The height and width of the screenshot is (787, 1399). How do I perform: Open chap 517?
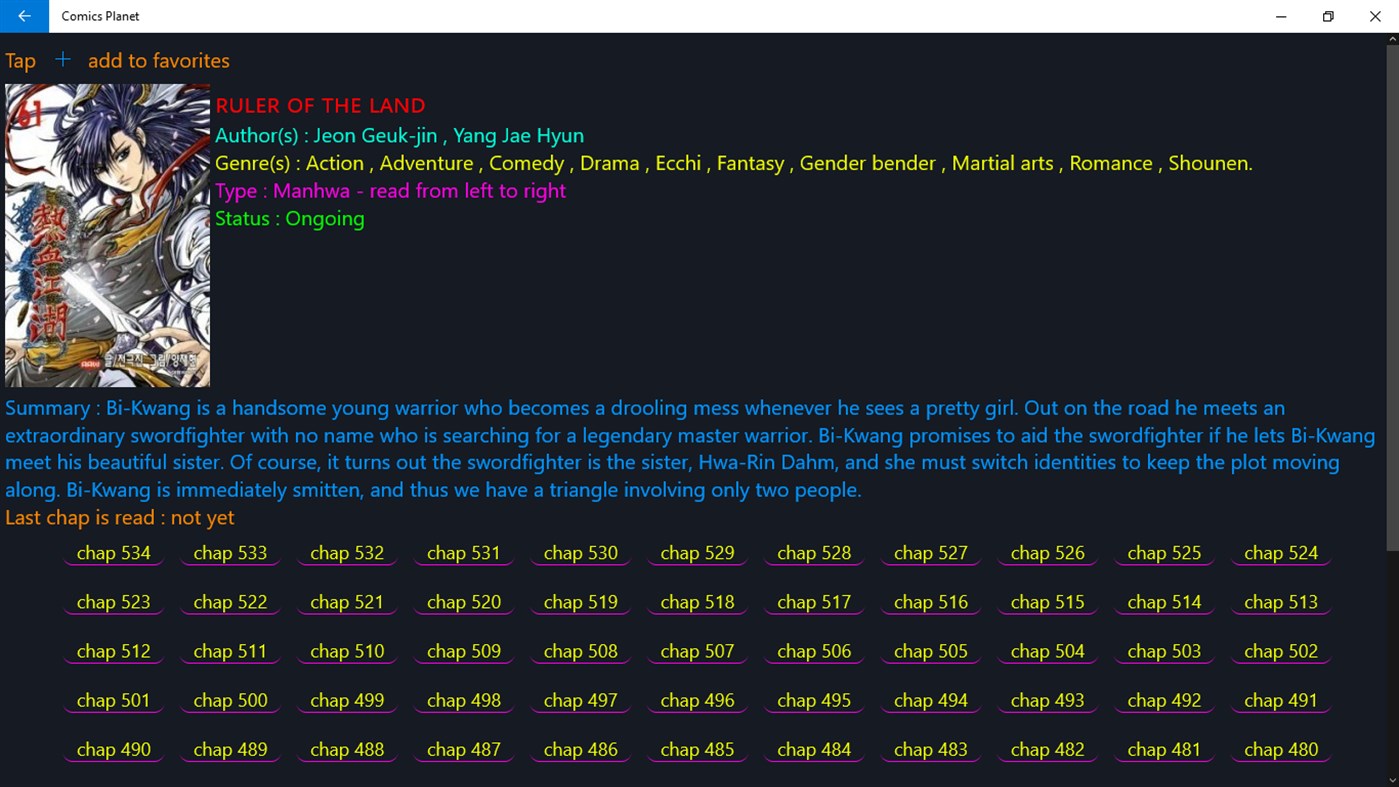click(814, 602)
